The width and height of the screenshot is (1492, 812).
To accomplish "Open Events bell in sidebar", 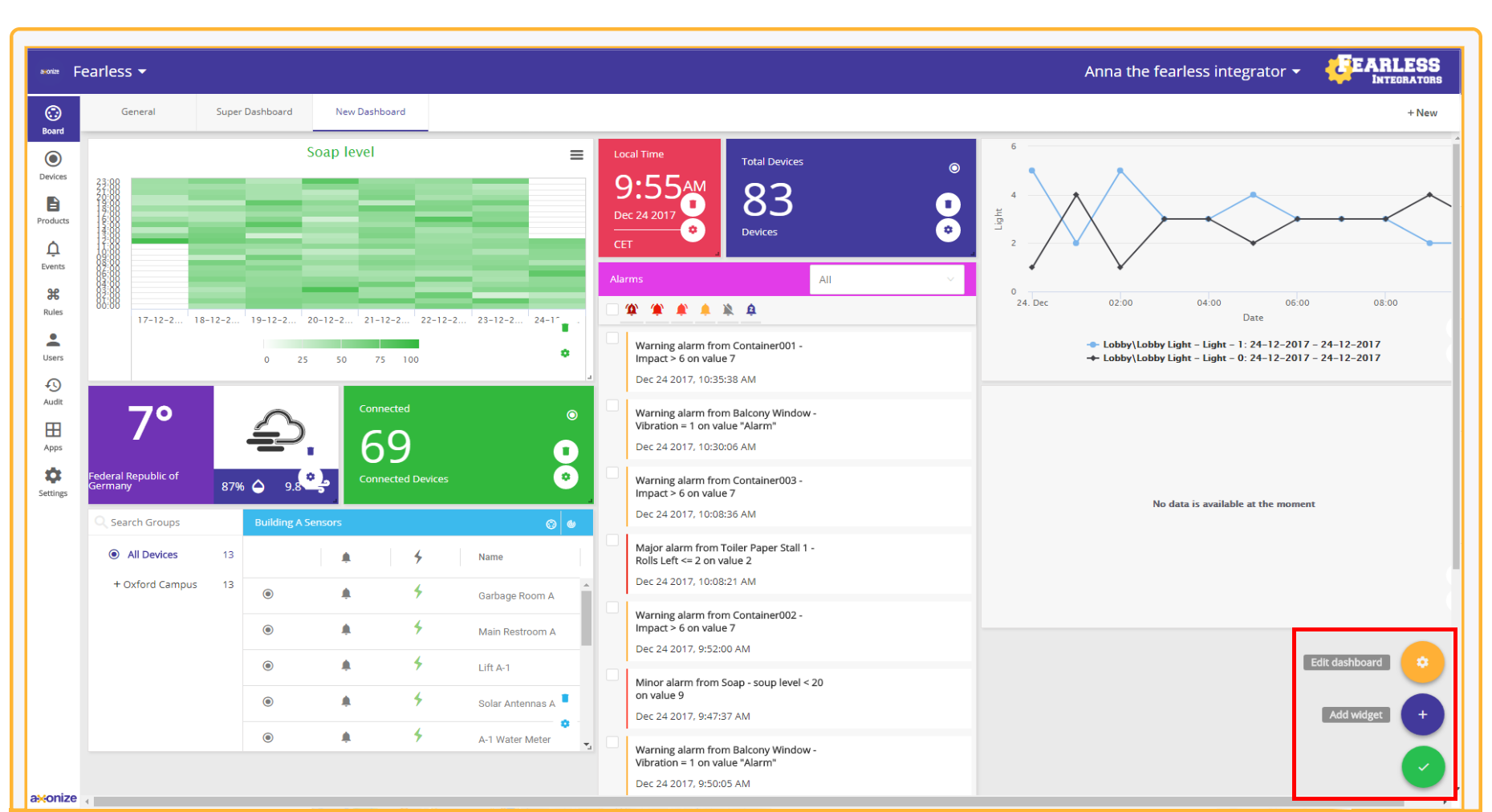I will pyautogui.click(x=53, y=255).
